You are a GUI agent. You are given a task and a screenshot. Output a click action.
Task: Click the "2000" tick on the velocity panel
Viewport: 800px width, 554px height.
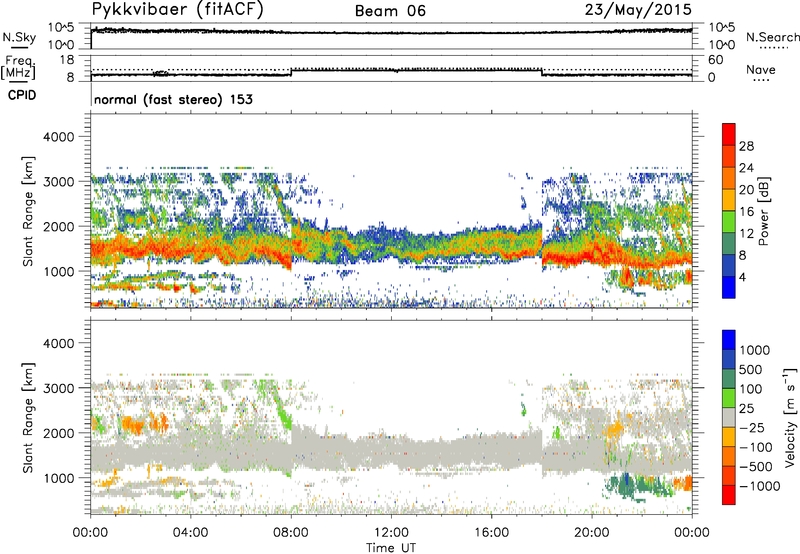coord(59,433)
